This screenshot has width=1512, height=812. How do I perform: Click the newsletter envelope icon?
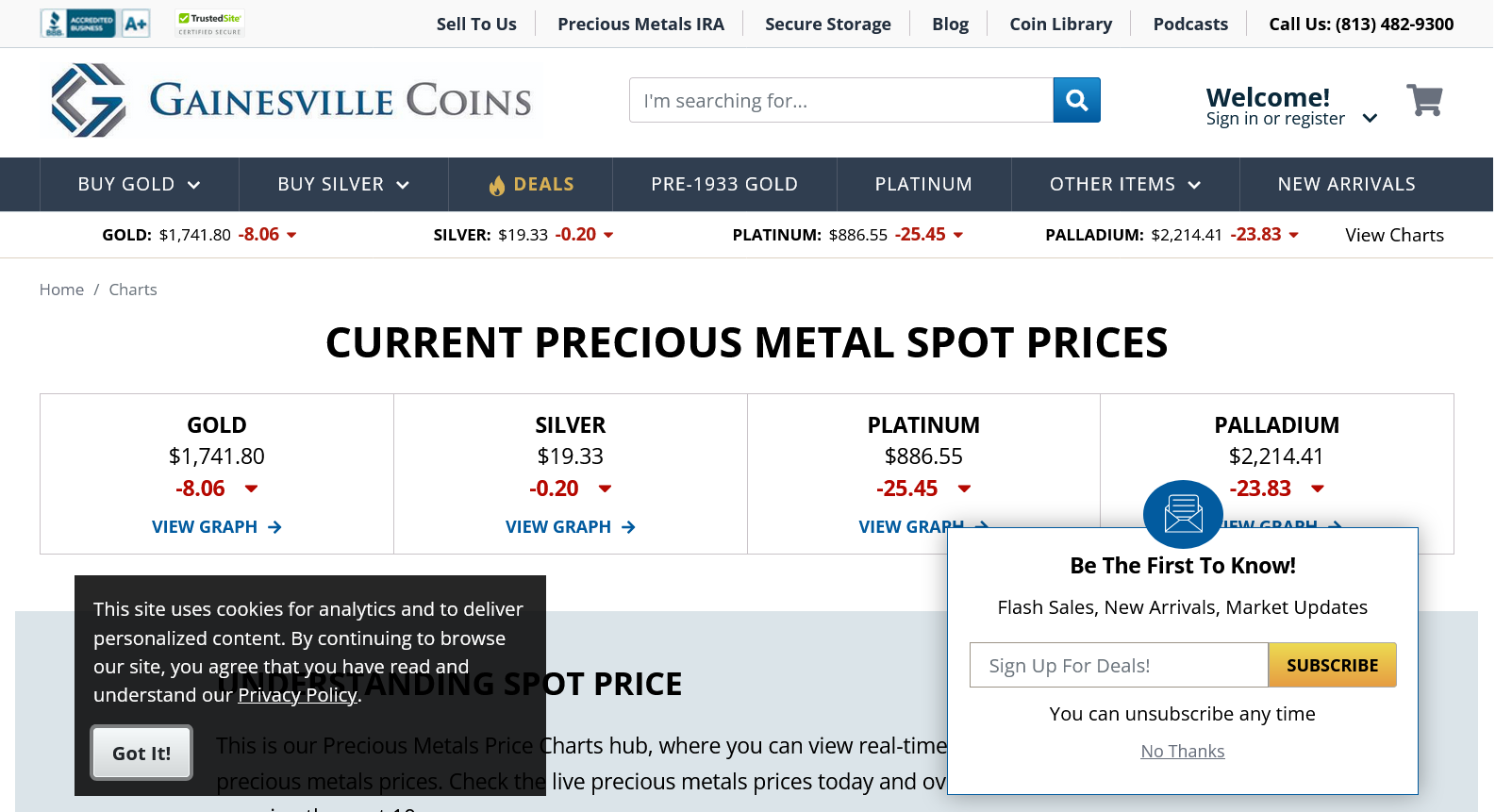pyautogui.click(x=1183, y=515)
